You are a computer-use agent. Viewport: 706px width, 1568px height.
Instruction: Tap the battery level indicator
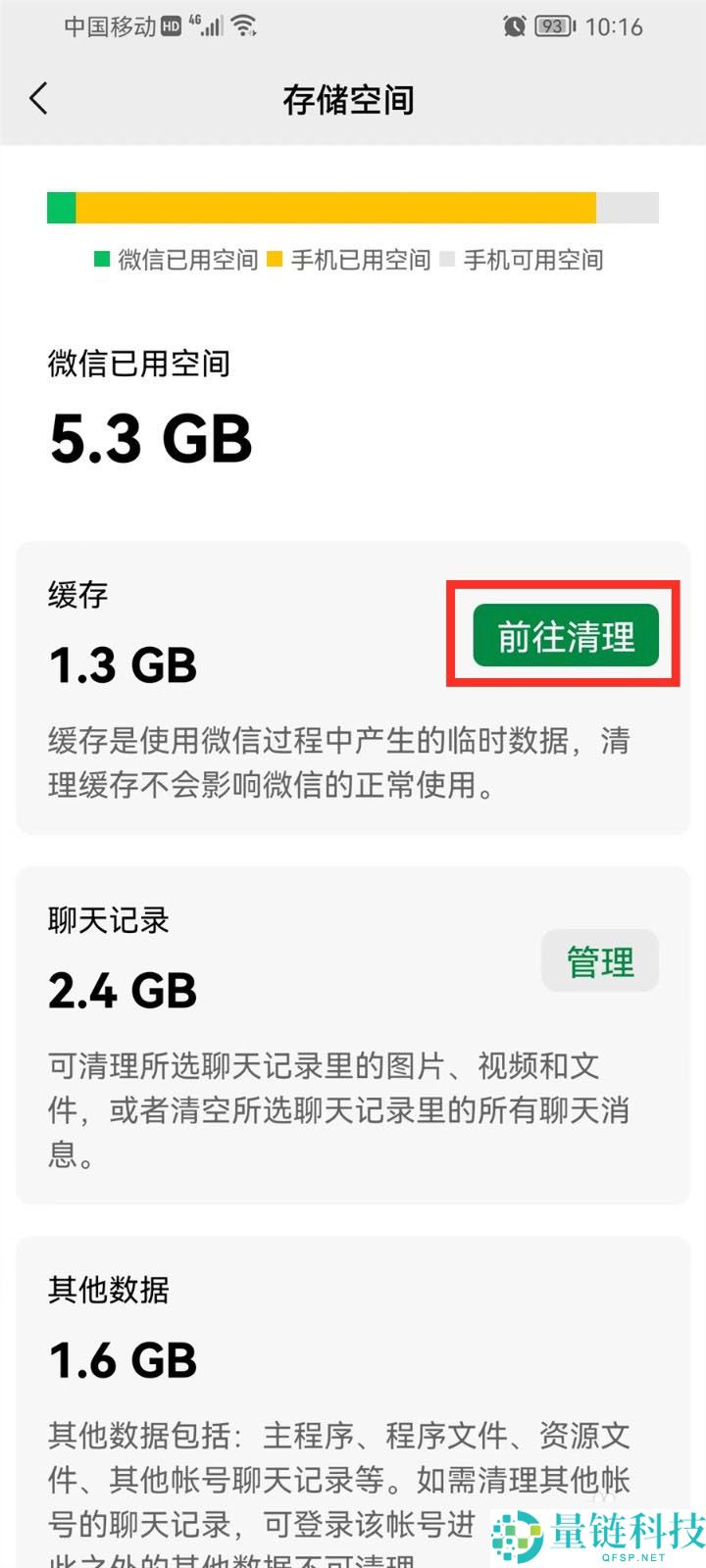point(555,26)
